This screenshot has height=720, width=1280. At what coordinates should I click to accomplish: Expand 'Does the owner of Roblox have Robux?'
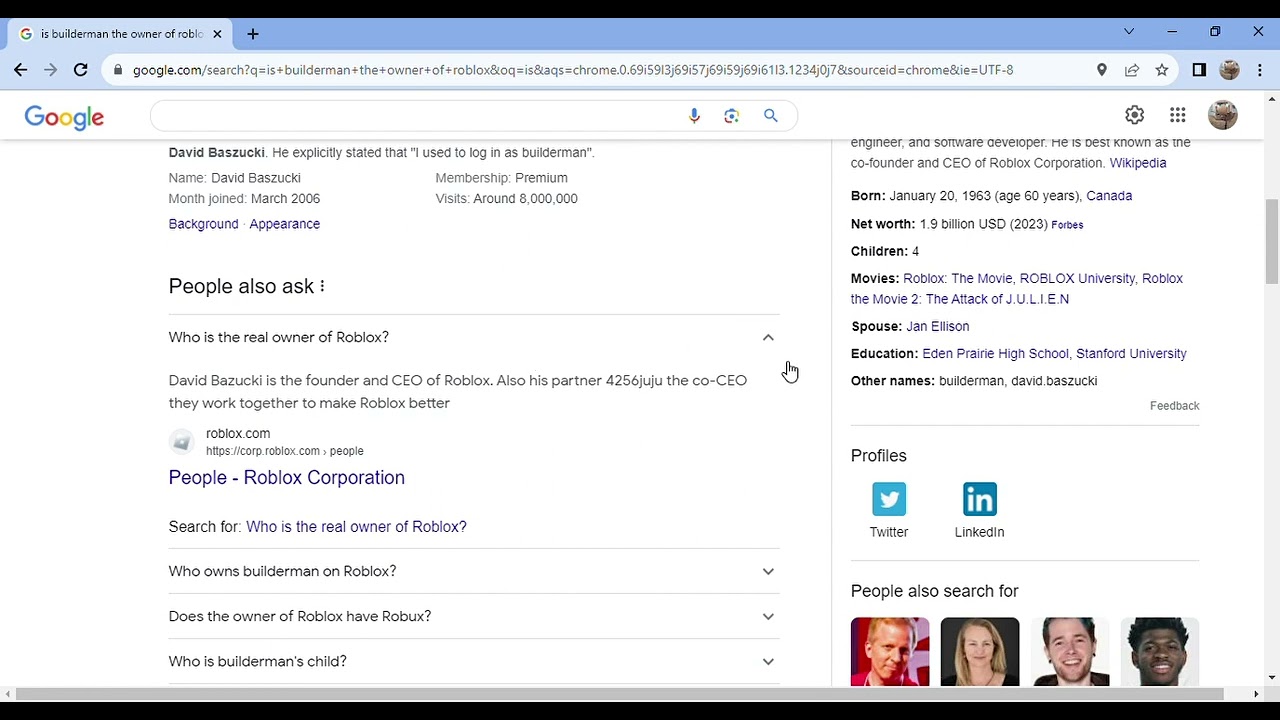click(474, 616)
